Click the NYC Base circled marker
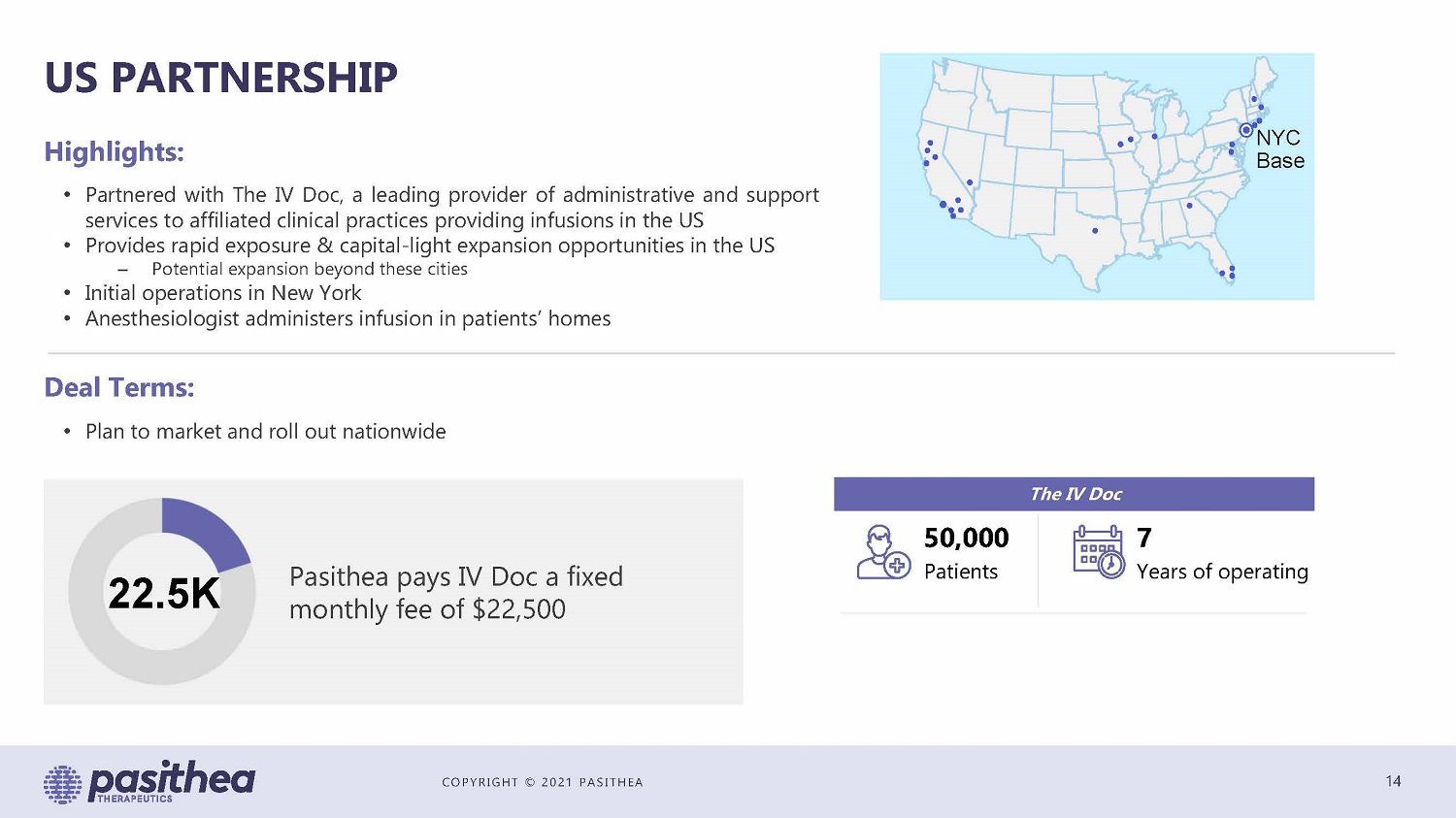 [x=1246, y=130]
